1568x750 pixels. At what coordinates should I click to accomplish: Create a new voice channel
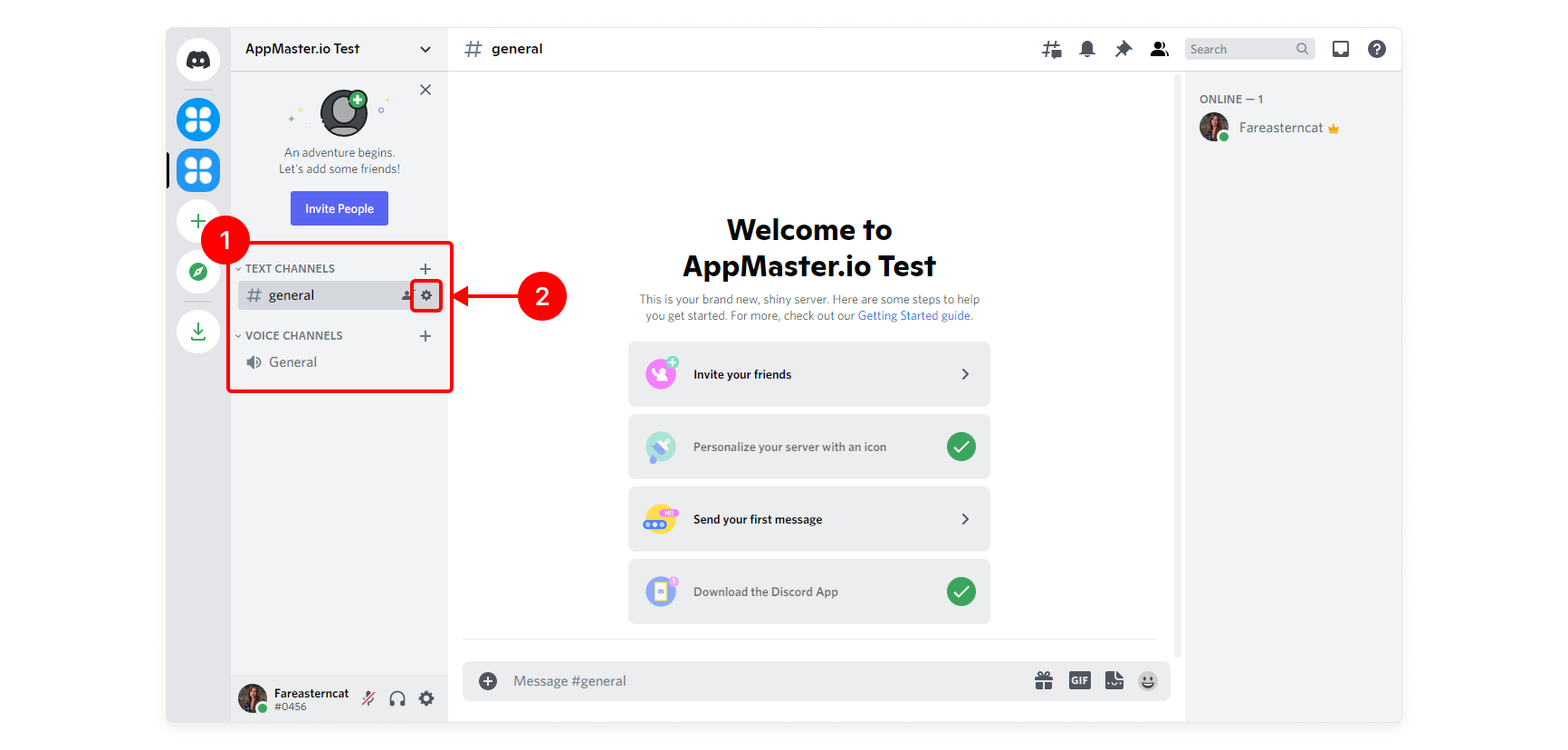[425, 336]
